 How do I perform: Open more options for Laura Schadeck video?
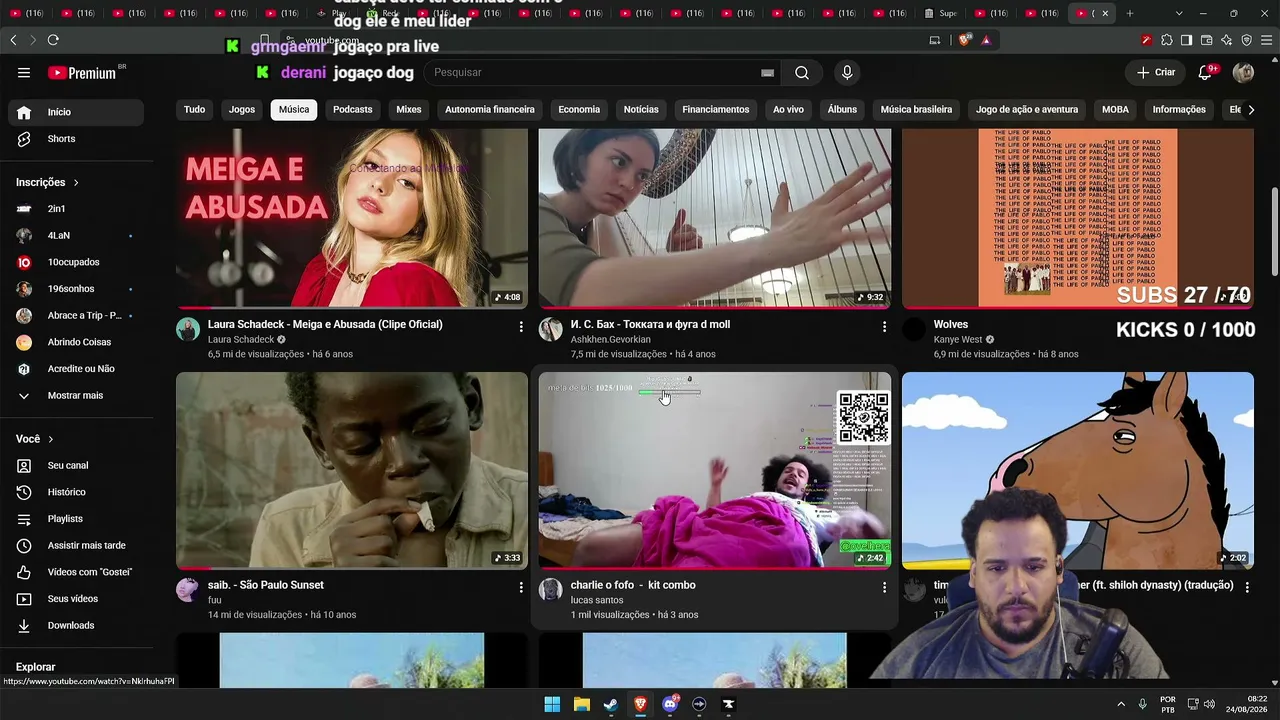pyautogui.click(x=521, y=326)
